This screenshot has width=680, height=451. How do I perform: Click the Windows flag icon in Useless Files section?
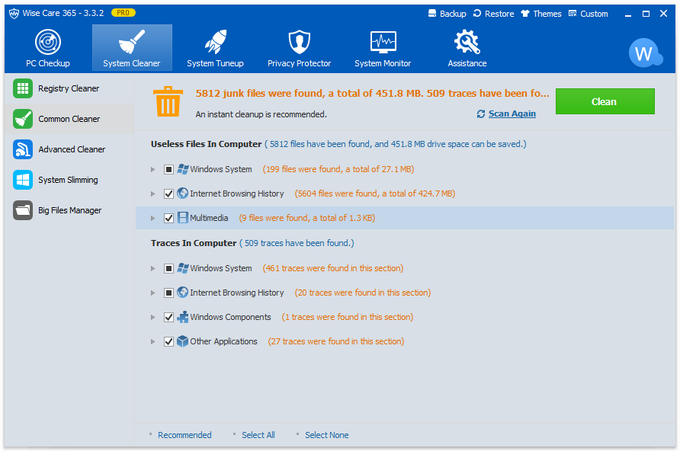click(183, 169)
